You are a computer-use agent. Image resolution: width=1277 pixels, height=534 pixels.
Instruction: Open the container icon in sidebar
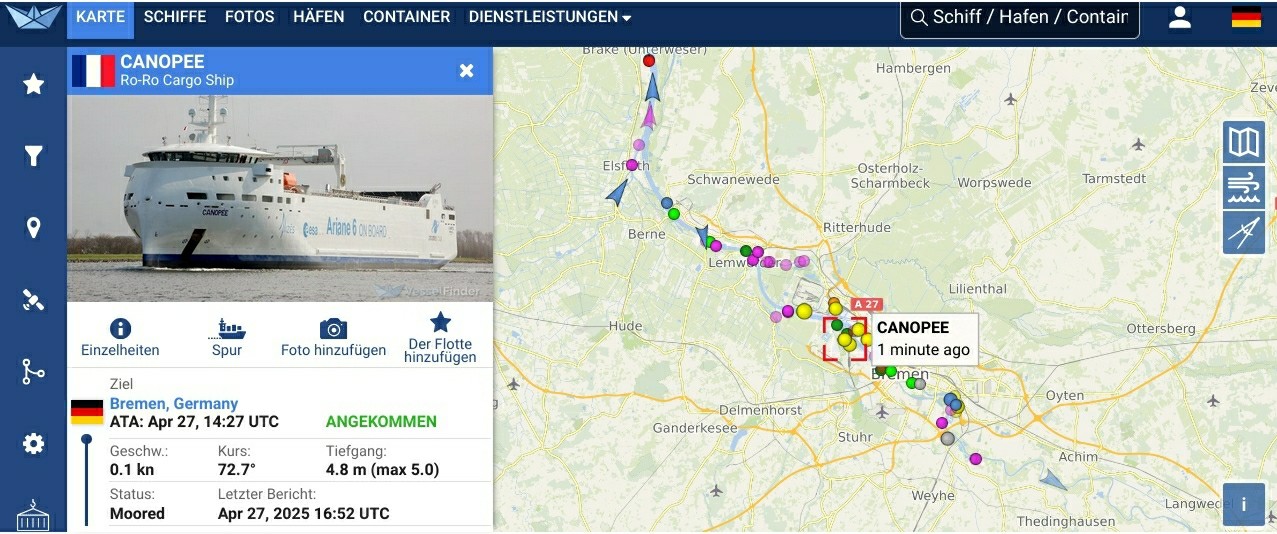click(33, 515)
